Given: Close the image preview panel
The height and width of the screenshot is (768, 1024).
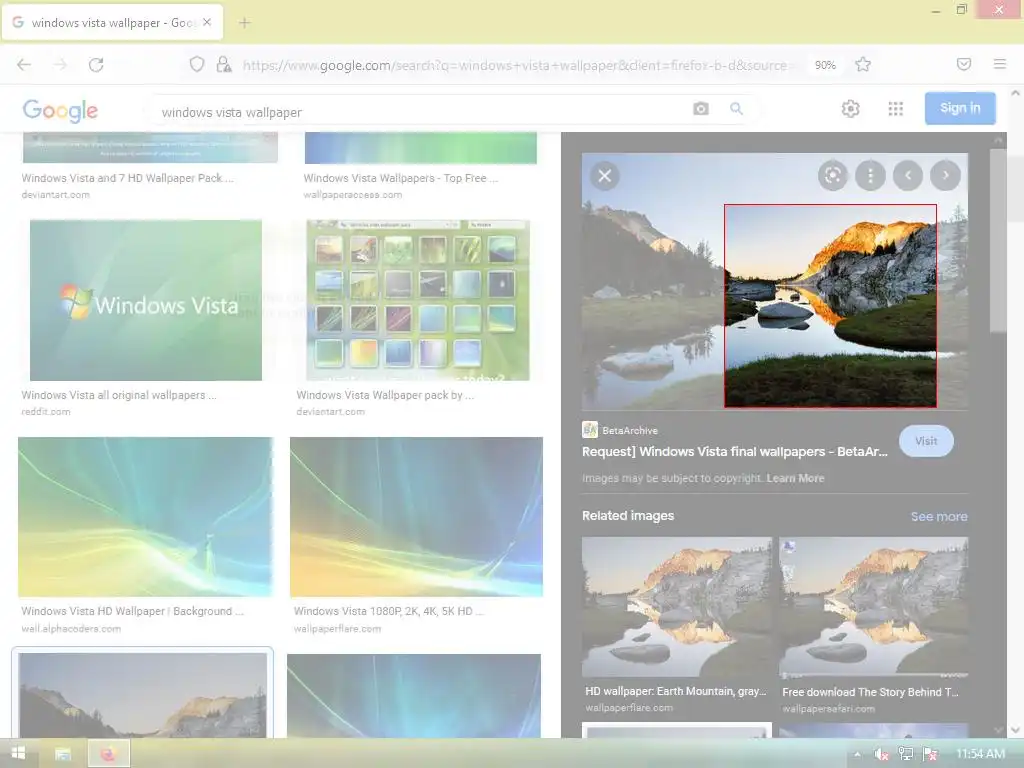Looking at the screenshot, I should pos(605,176).
